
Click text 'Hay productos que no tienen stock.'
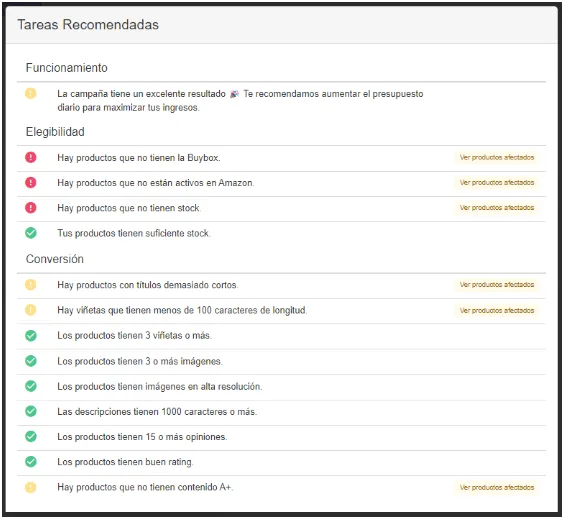pos(129,208)
